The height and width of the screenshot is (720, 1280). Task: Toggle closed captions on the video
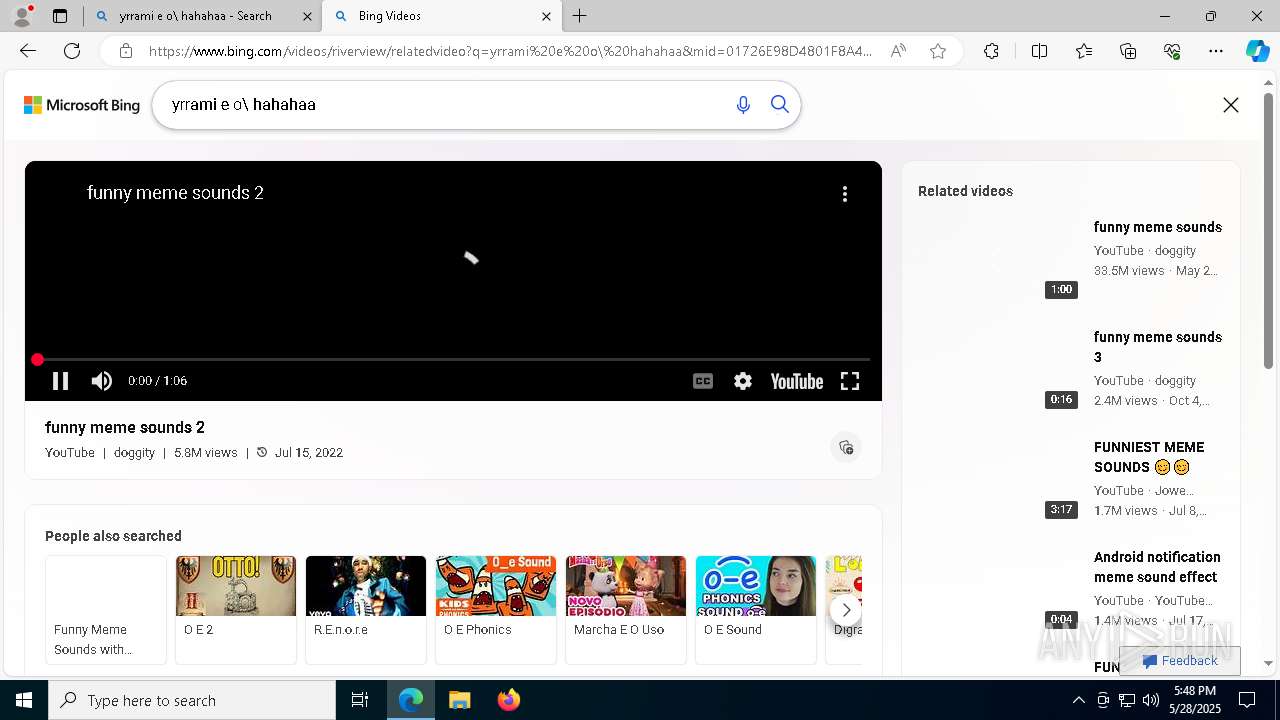(x=703, y=381)
